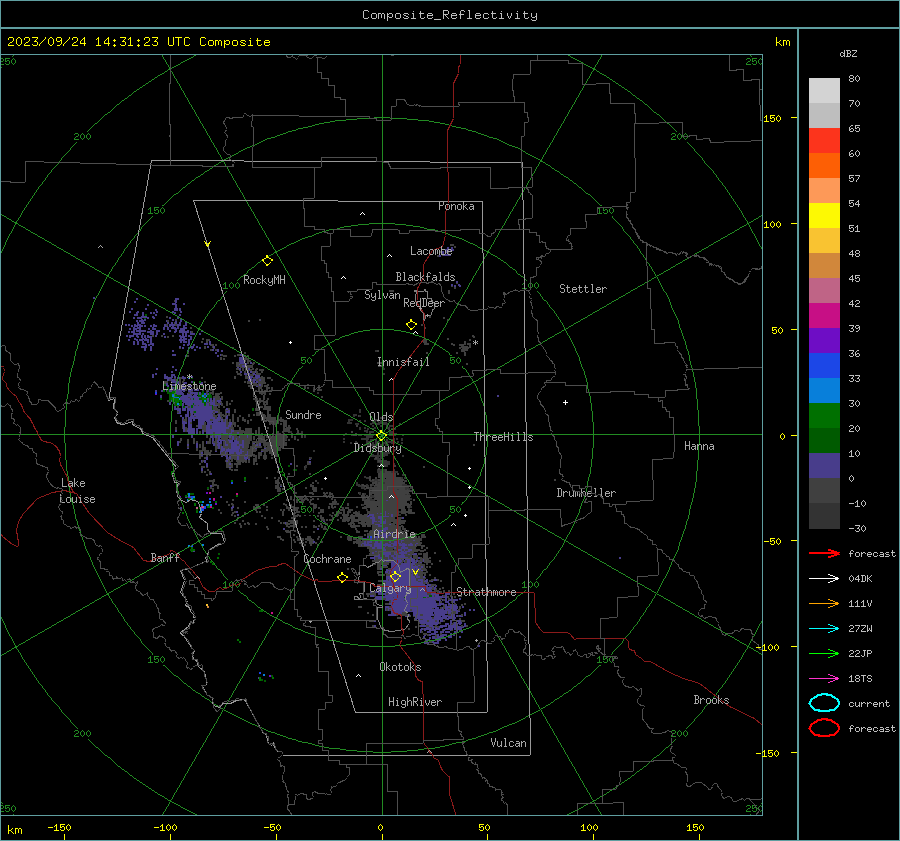Click the red forecast arrow in legend
The image size is (900, 841).
(824, 553)
